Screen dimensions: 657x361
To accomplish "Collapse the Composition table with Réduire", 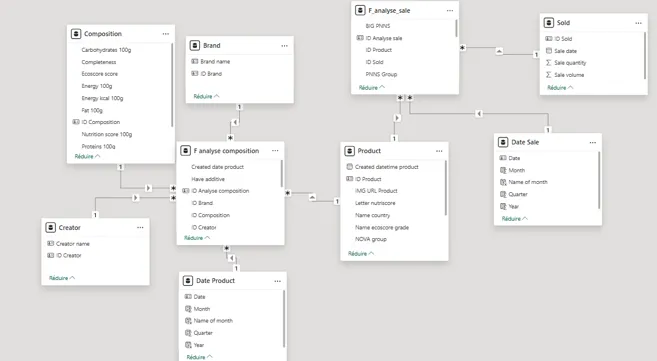I will tap(88, 156).
